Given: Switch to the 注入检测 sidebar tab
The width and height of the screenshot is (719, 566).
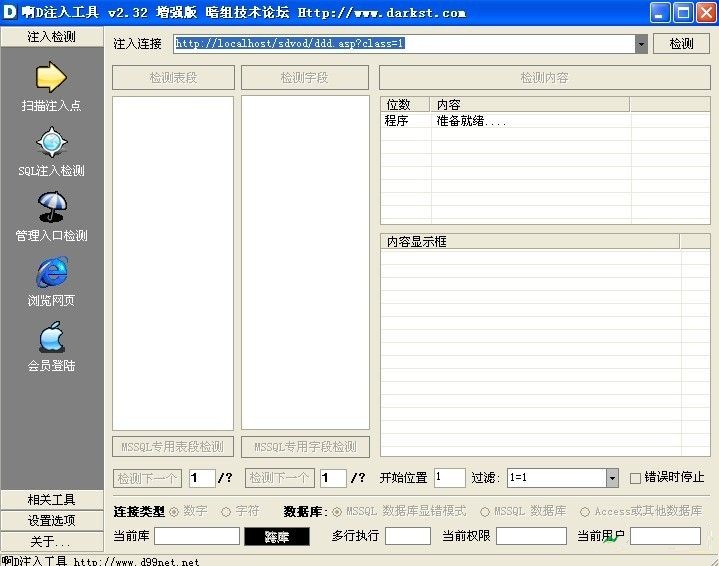Looking at the screenshot, I should click(x=52, y=37).
